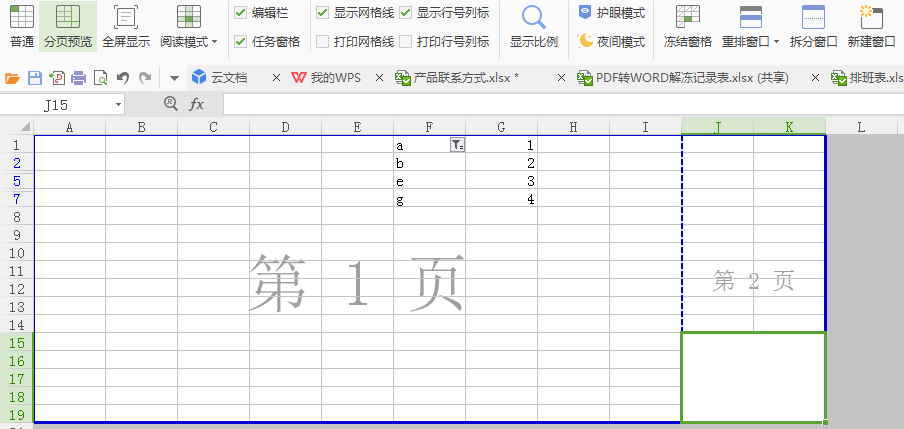Turn on eye protection mode (护眼模式)
Screen dimensions: 904x429
pos(612,13)
